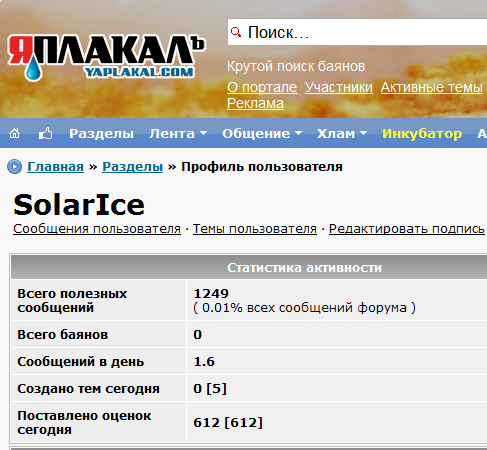
Task: Click the Создано тем сегодня value 0 [5]
Action: click(x=210, y=388)
